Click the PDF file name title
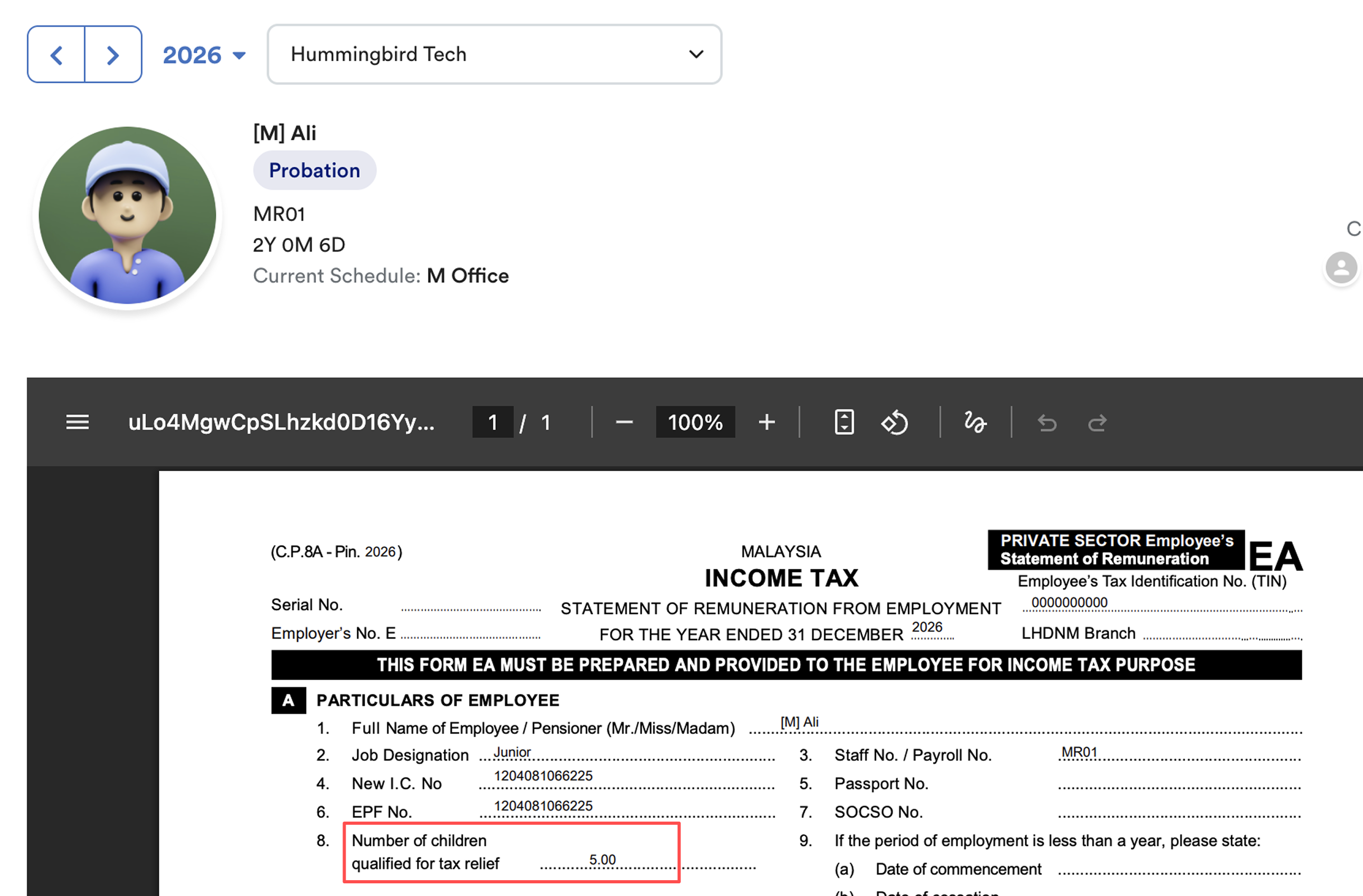This screenshot has width=1363, height=896. (281, 423)
